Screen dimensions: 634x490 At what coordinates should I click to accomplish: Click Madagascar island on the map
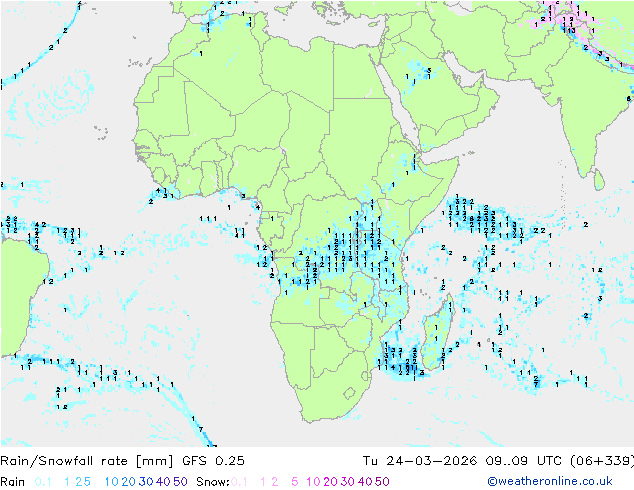[x=439, y=334]
